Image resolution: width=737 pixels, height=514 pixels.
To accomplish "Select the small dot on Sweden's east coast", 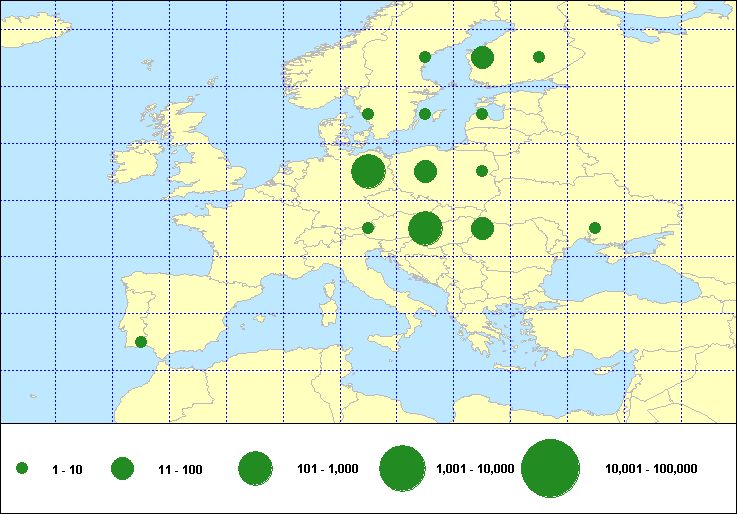I will click(425, 57).
